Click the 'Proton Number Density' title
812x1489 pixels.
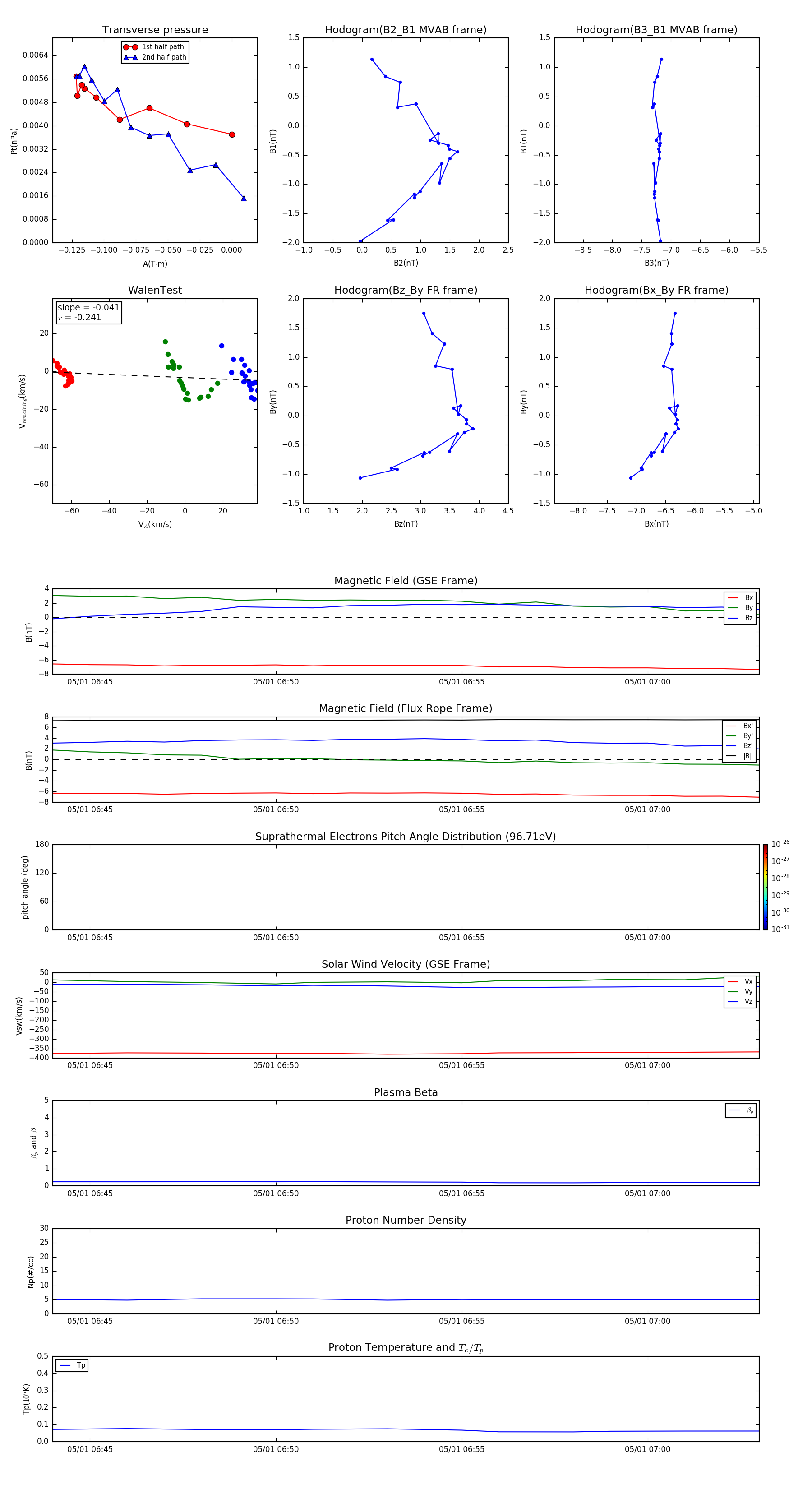click(406, 1220)
